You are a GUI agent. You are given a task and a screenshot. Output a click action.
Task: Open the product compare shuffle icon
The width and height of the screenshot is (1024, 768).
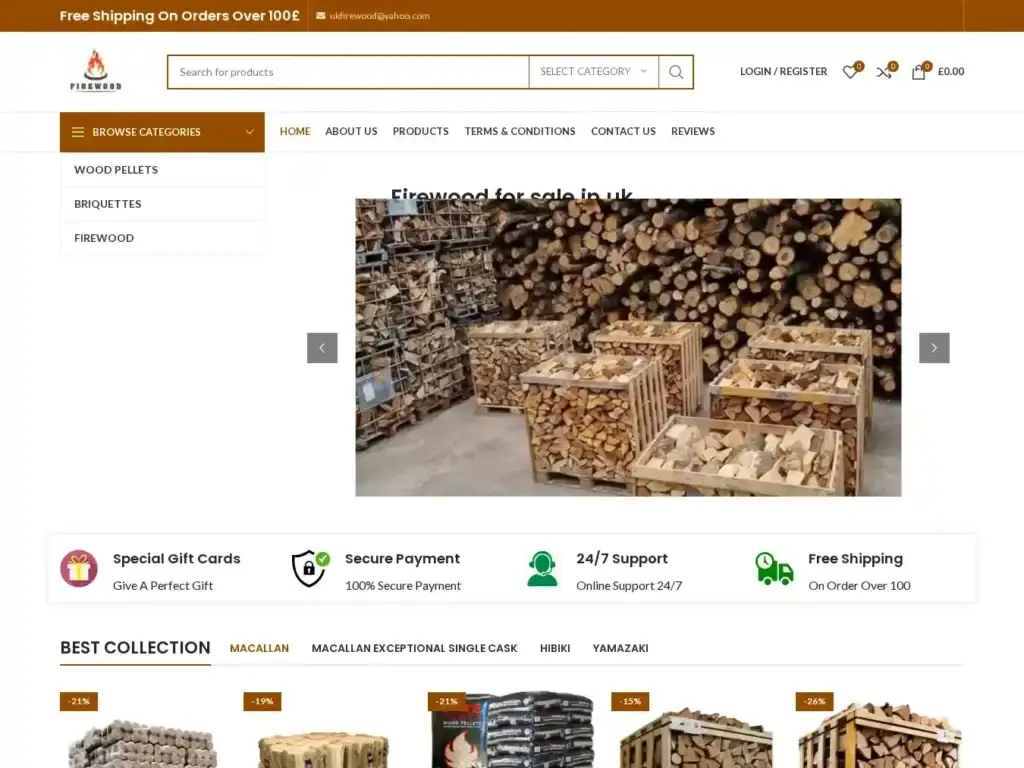point(883,72)
